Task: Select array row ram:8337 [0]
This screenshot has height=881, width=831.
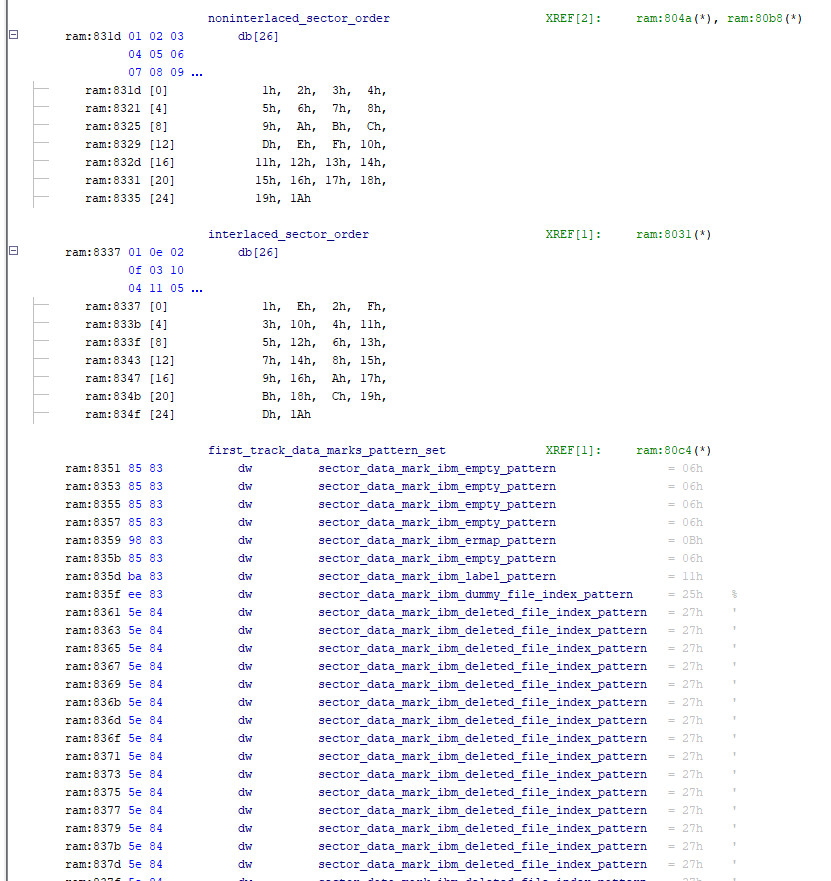Action: 235,306
